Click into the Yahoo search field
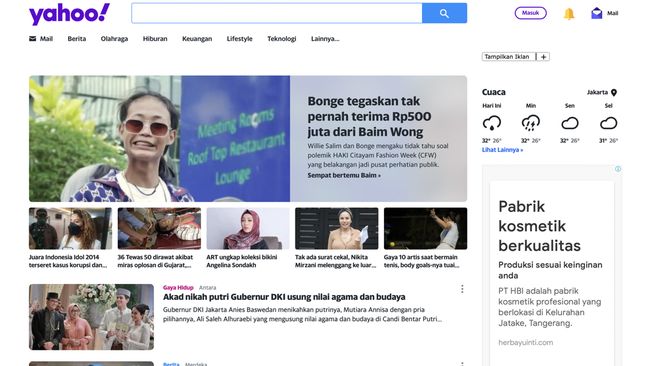This screenshot has height=366, width=650. click(277, 13)
